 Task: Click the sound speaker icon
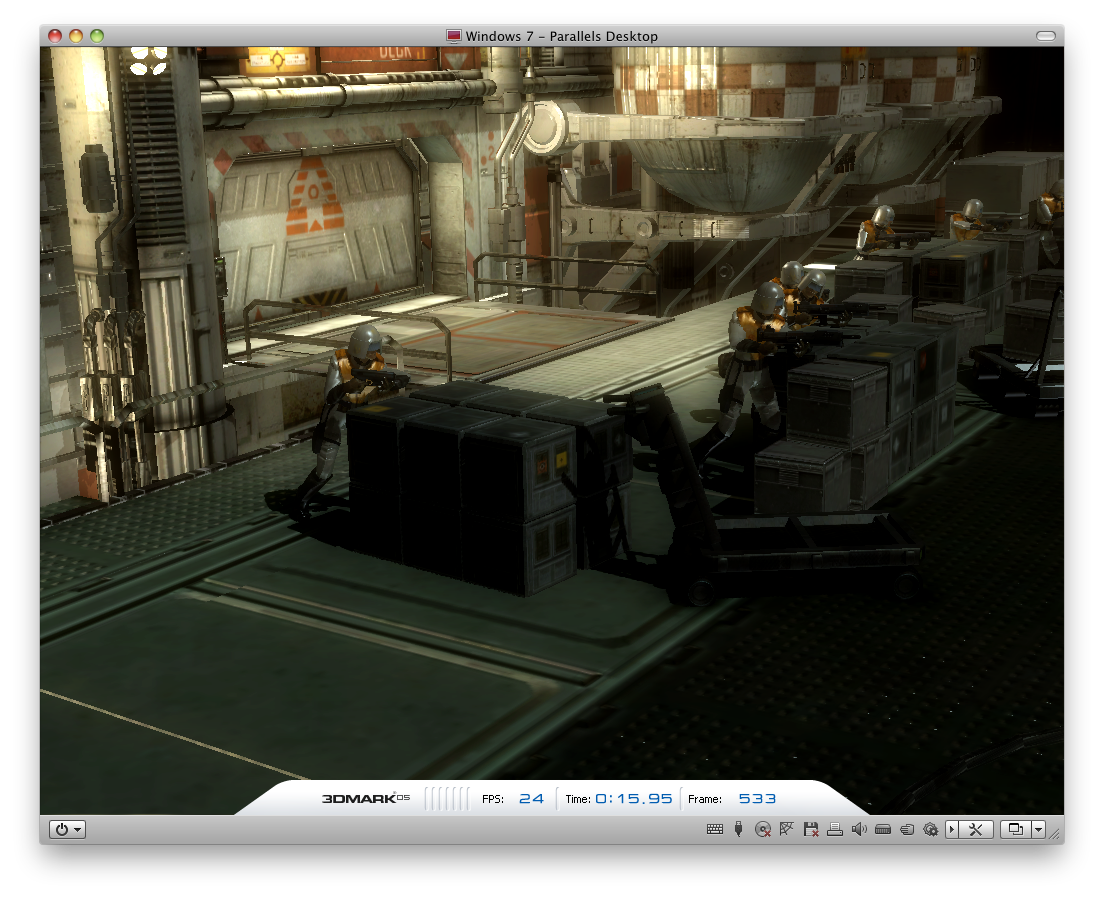(859, 829)
